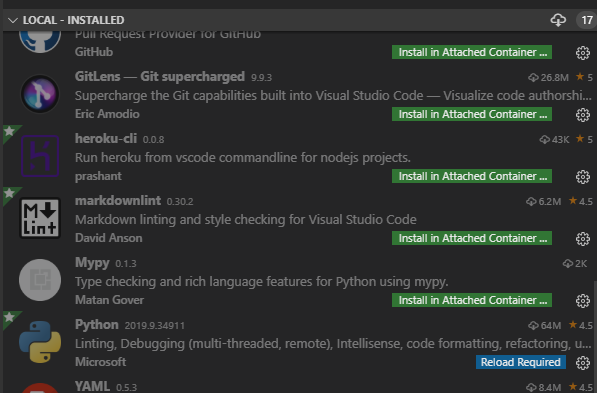This screenshot has height=393, width=597.
Task: Click the 17 installed extensions count badge
Action: pyautogui.click(x=587, y=20)
